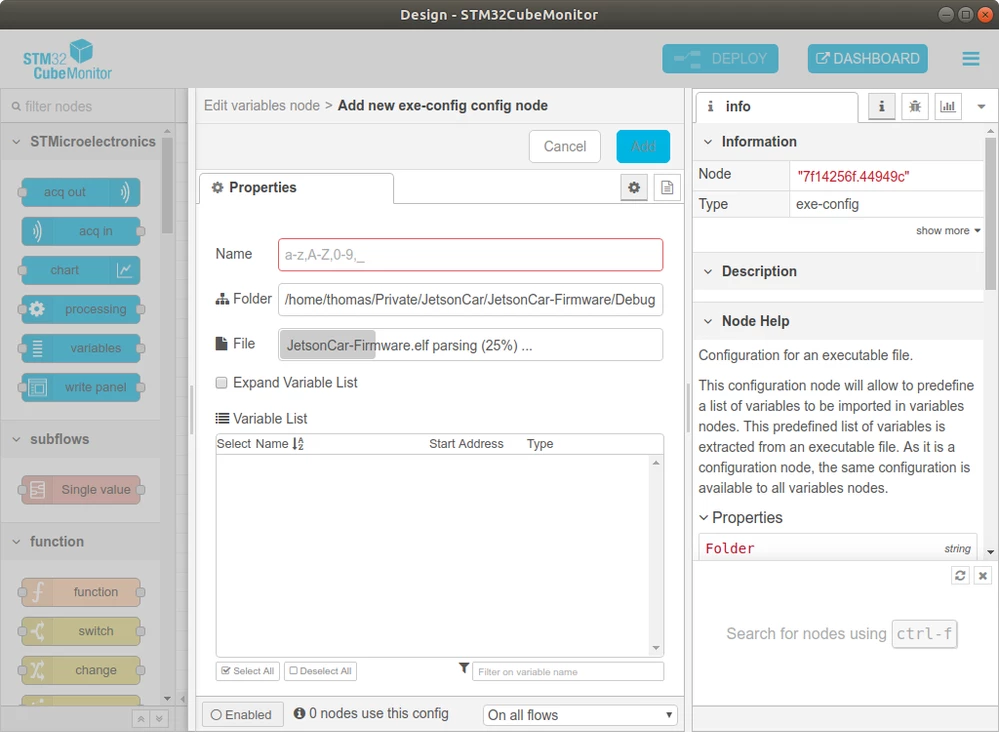The image size is (999, 732).
Task: Open the node description document icon
Action: [x=667, y=187]
